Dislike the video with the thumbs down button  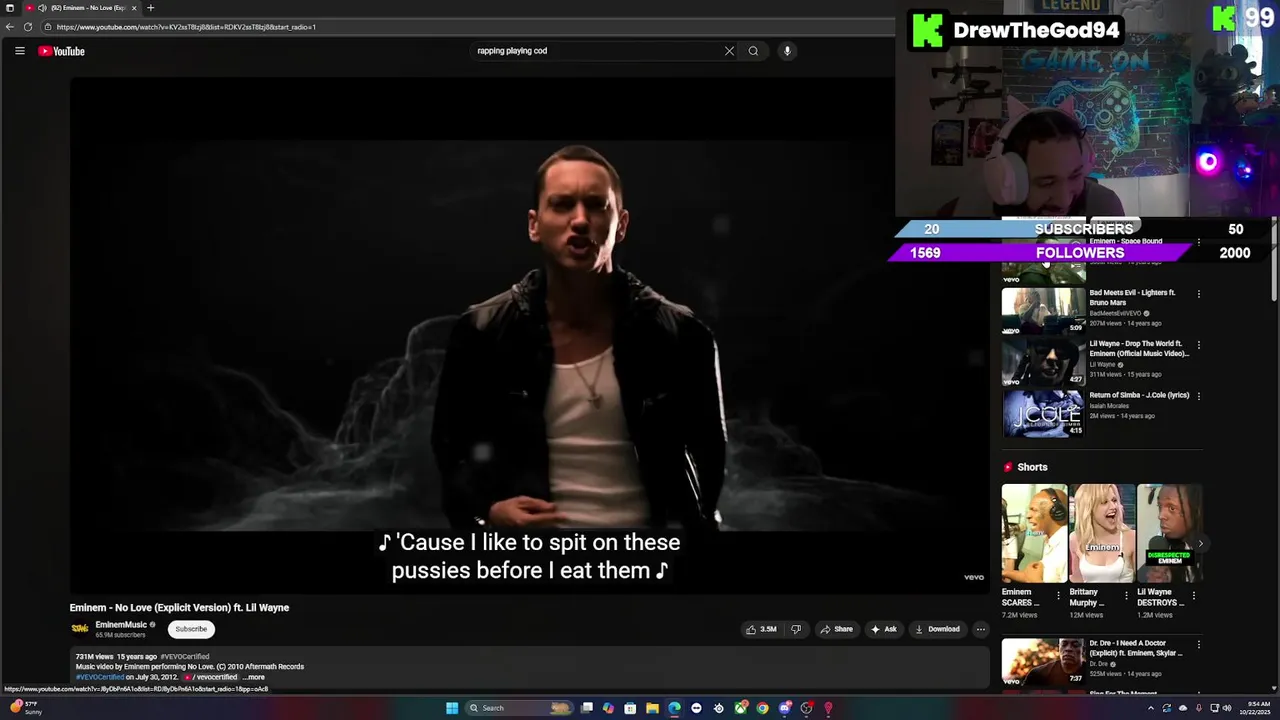point(796,629)
